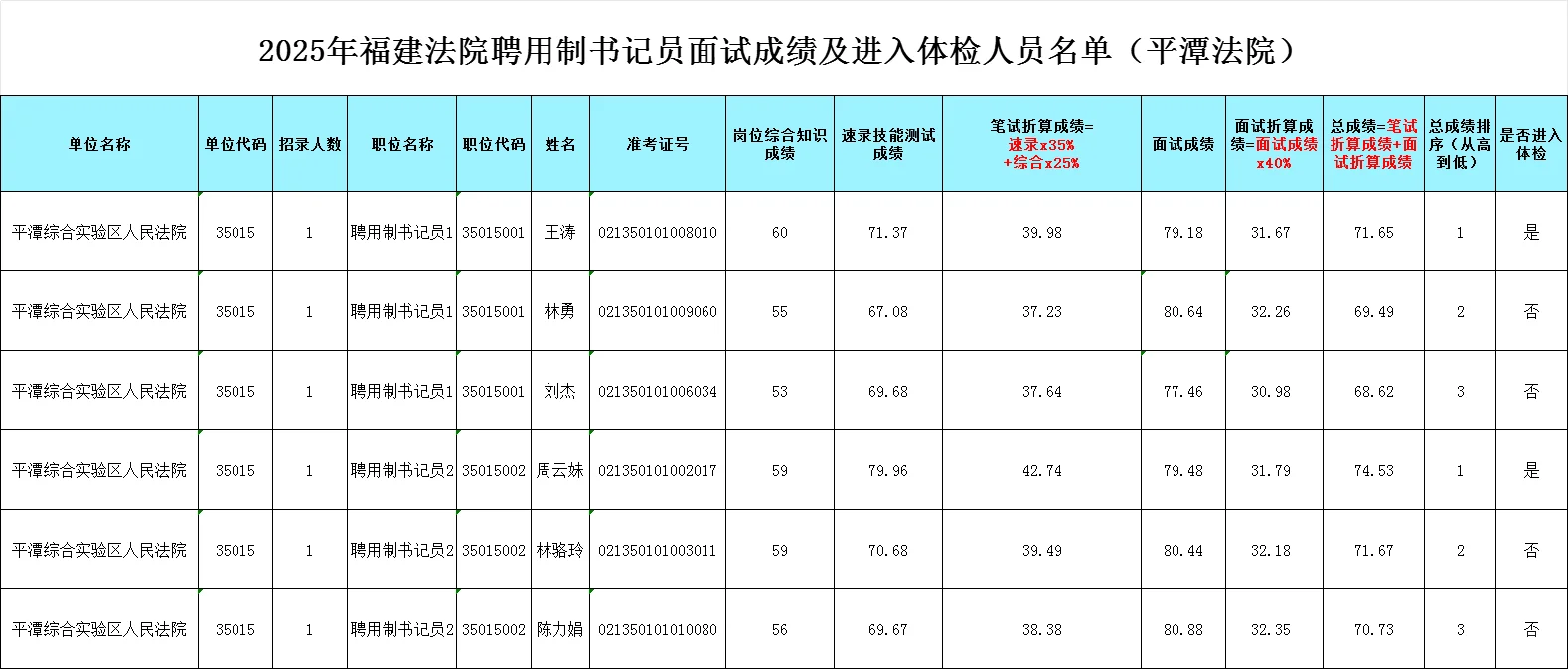Select total score 70.73
Viewport: 1568px width, 669px height.
coord(1373,629)
